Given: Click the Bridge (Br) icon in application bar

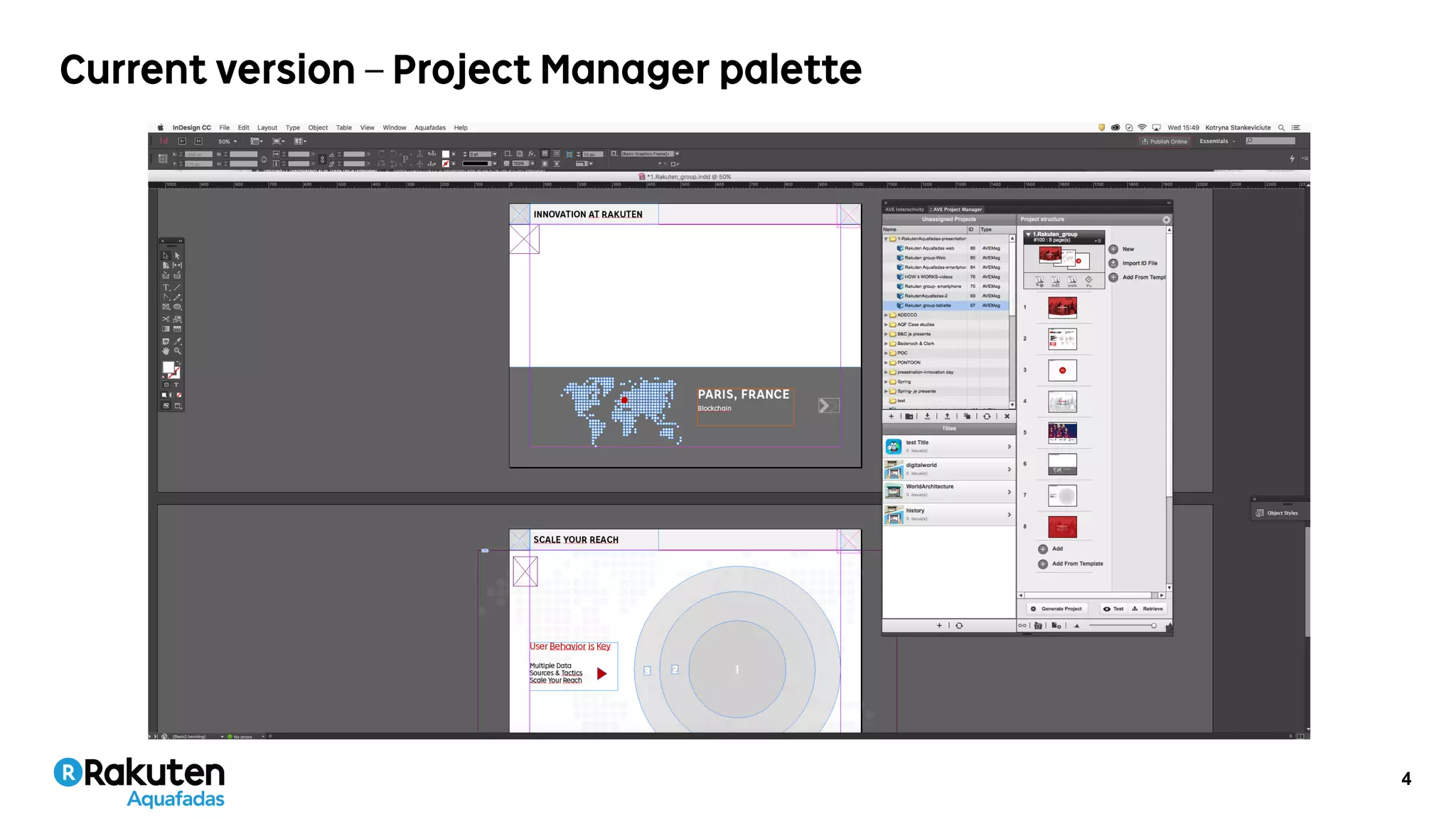Looking at the screenshot, I should coord(182,141).
